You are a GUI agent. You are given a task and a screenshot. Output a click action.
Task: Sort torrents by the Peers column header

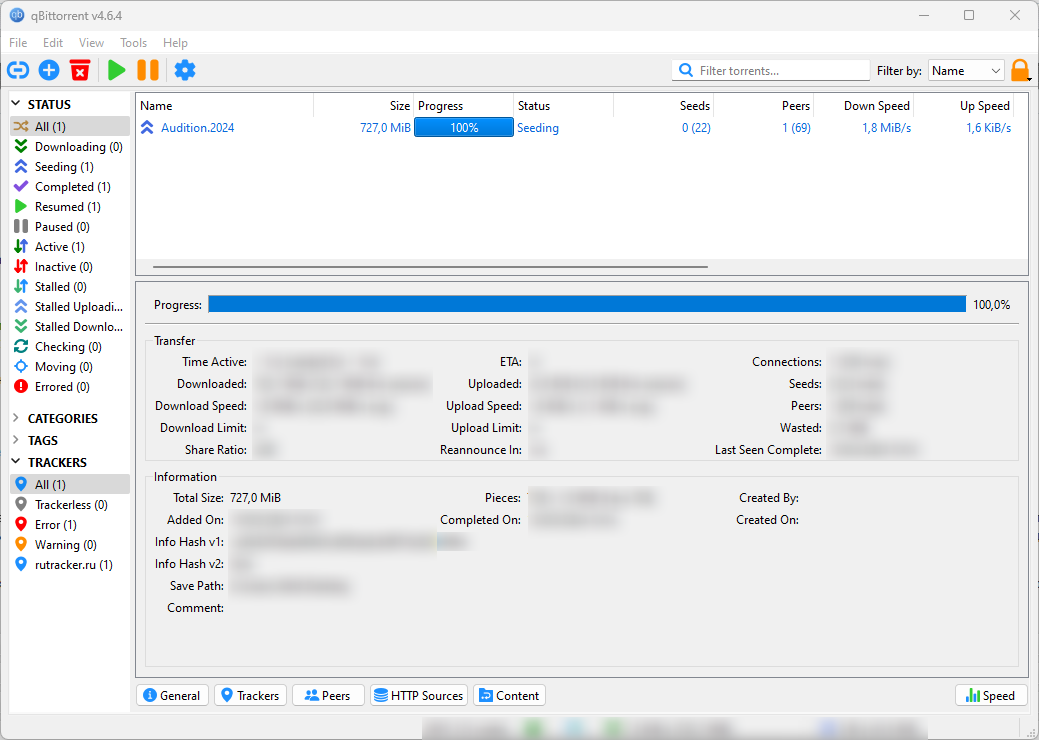point(764,106)
